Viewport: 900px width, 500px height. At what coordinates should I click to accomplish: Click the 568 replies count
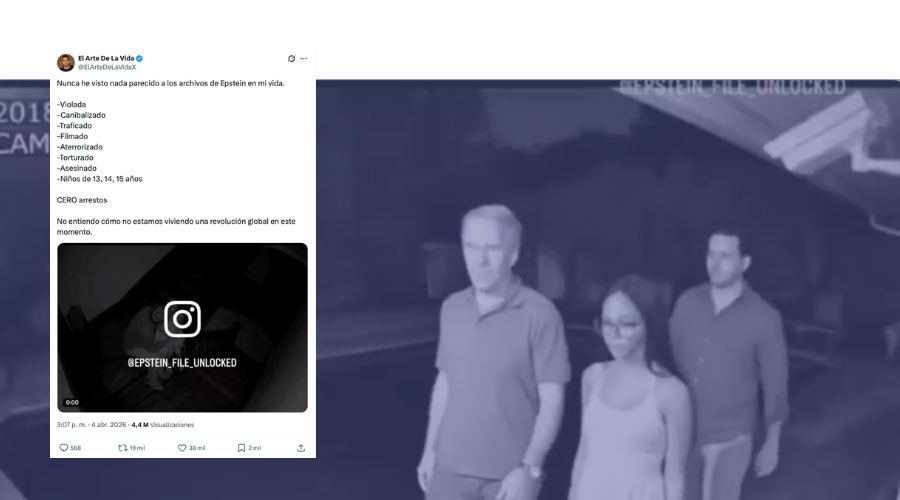point(76,448)
